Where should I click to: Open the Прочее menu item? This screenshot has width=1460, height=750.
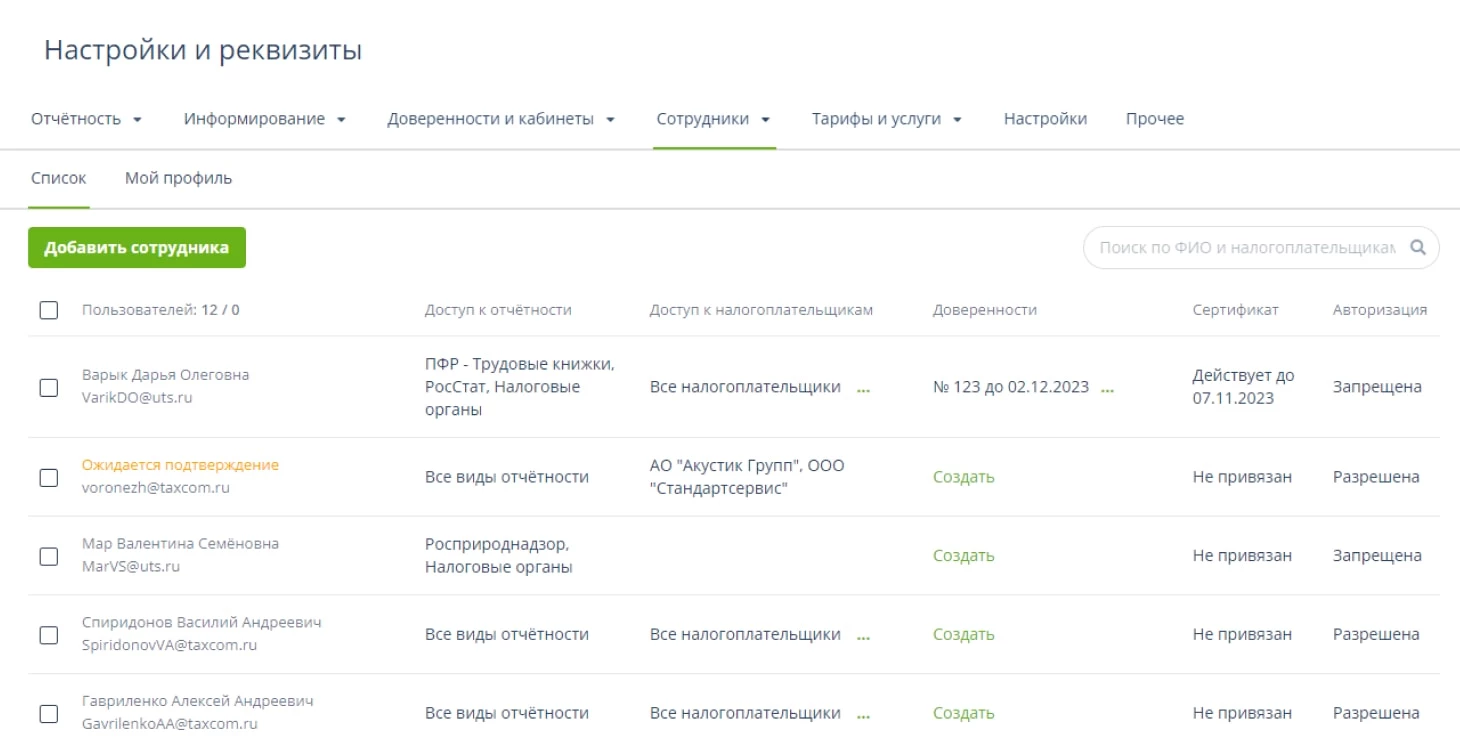tap(1154, 119)
